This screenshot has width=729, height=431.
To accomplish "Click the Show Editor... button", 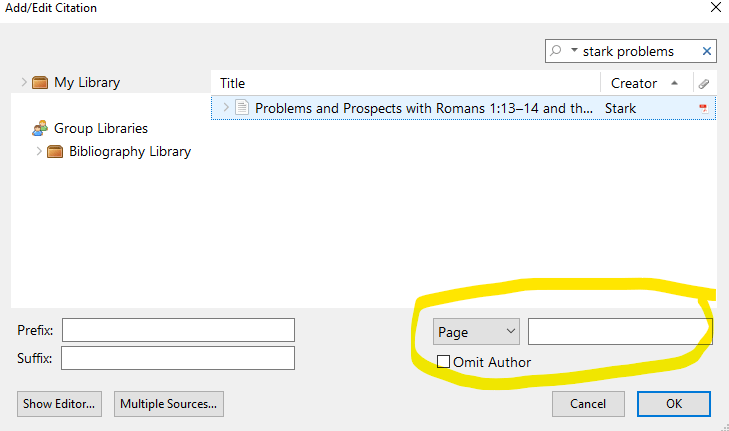I will pyautogui.click(x=60, y=404).
